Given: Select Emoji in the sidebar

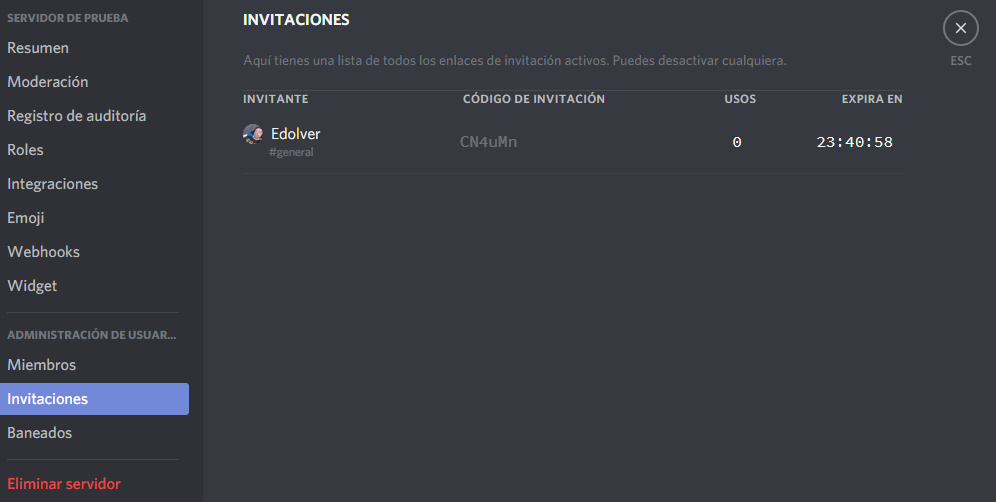Looking at the screenshot, I should point(26,218).
